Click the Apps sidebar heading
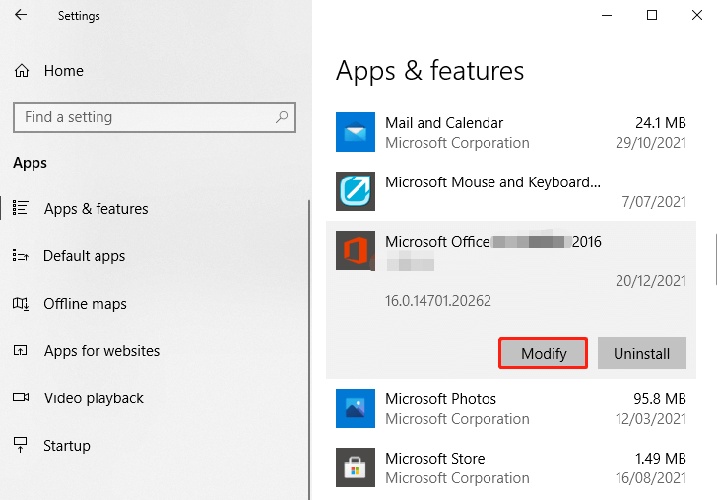The image size is (717, 500). [x=30, y=163]
